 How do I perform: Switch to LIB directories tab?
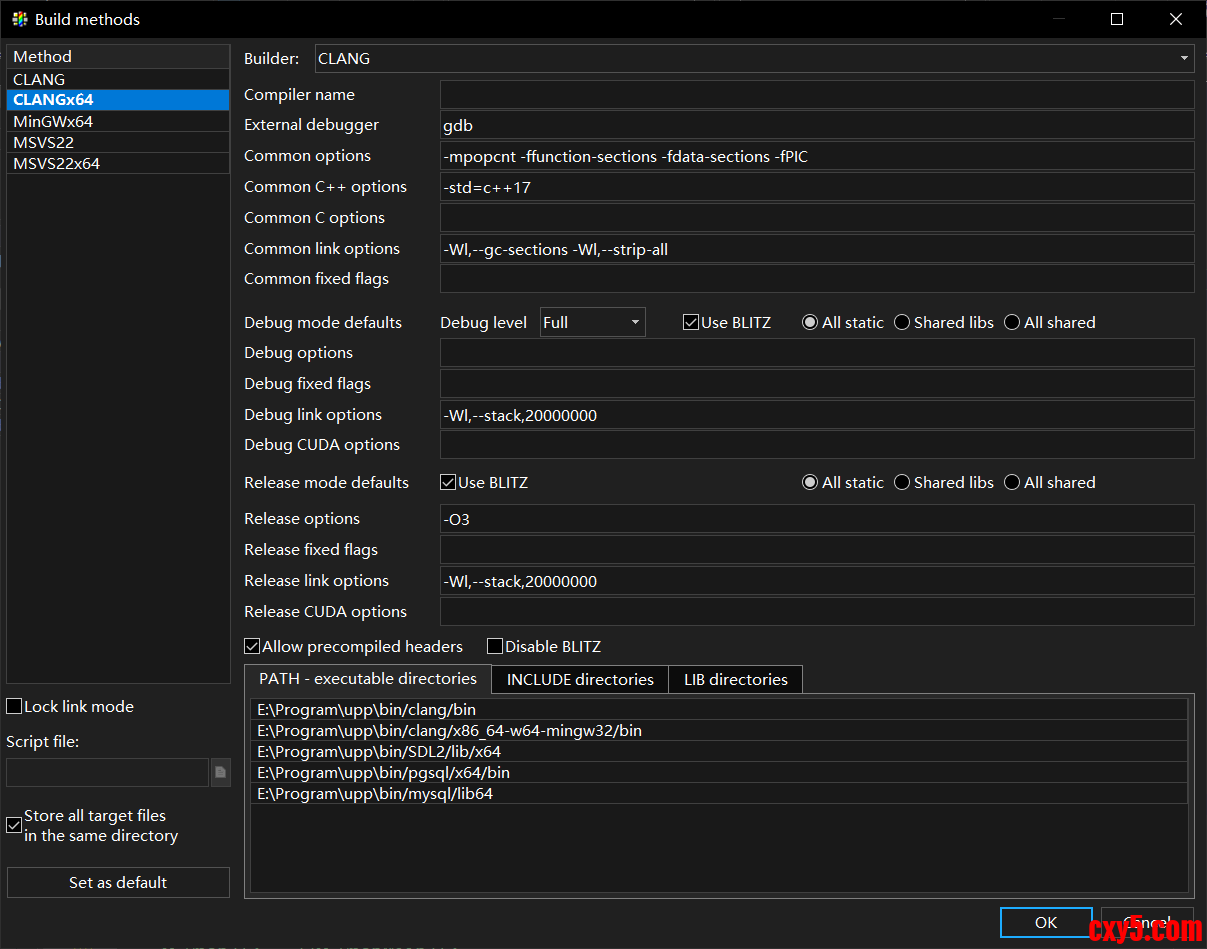tap(736, 679)
